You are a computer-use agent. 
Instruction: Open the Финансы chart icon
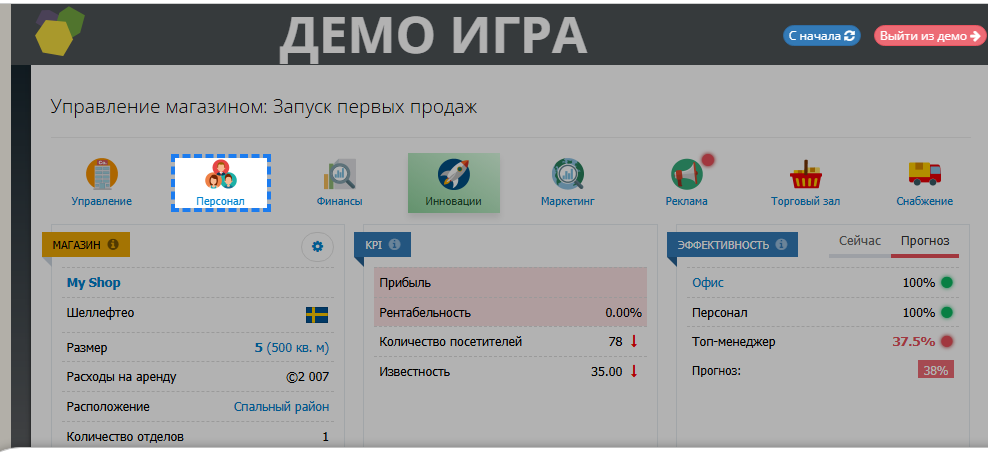[x=340, y=175]
